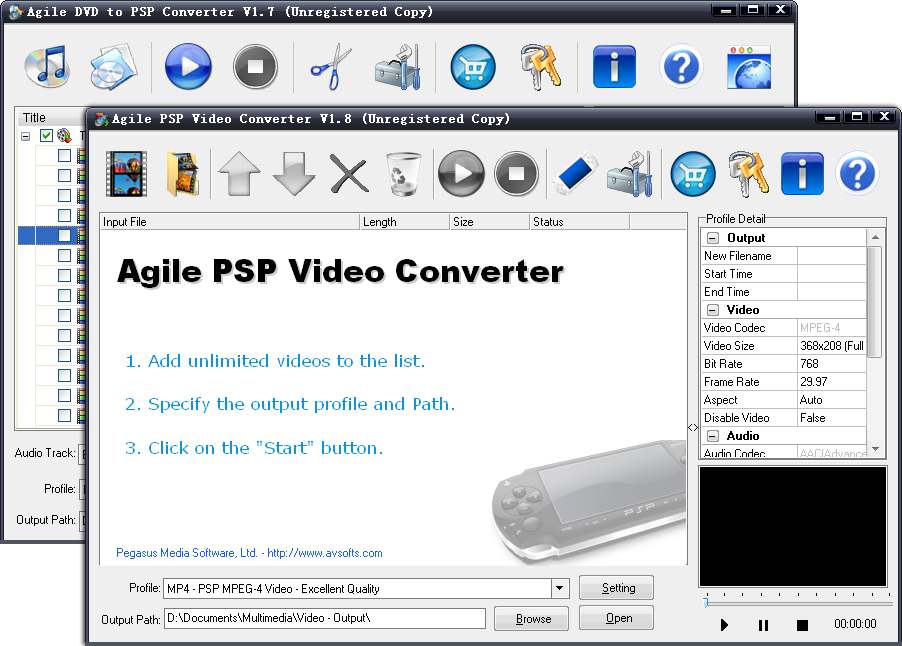Screen dimensions: 902x646
Task: Play the preview video
Action: 724,624
